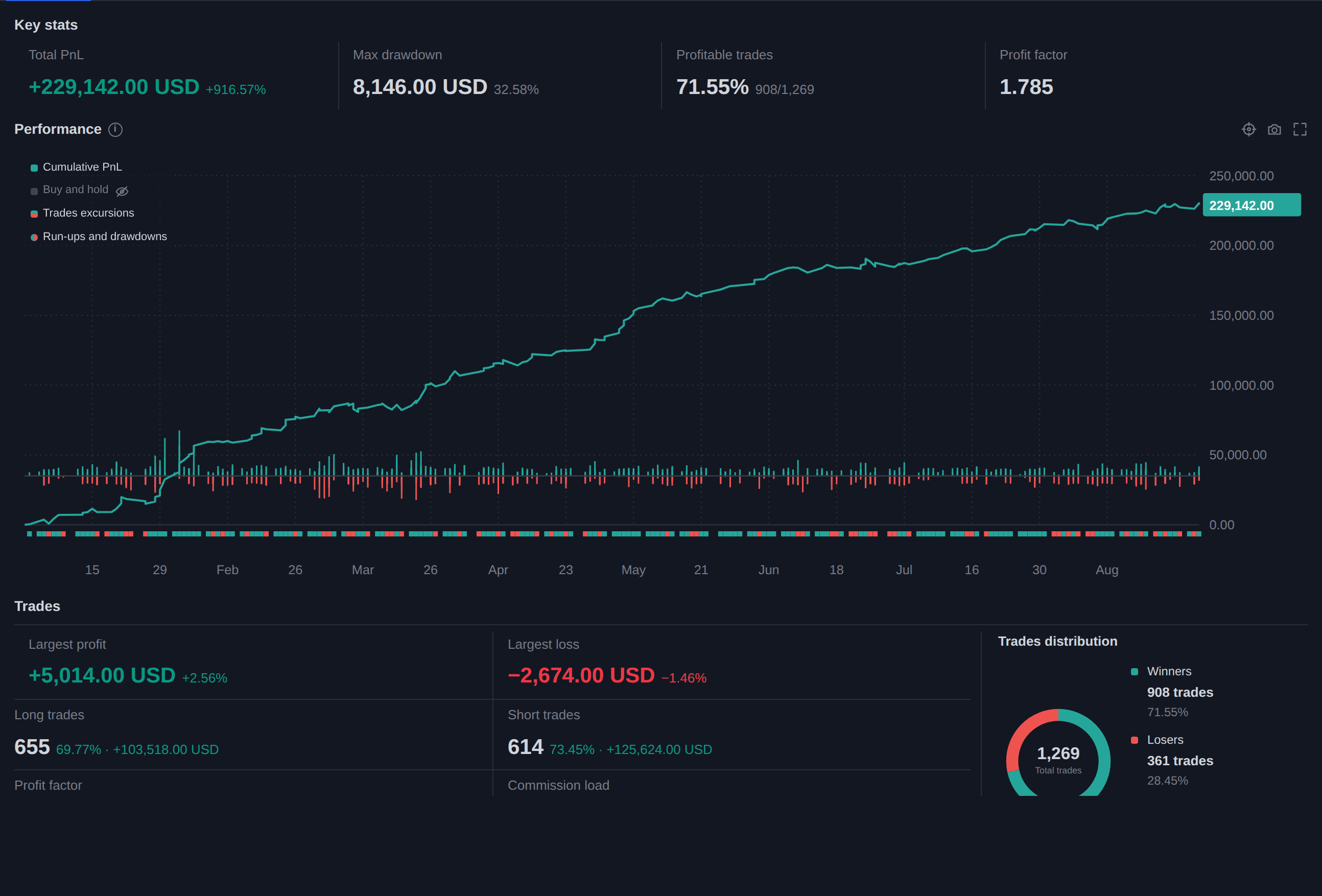Toggle the Trades excursions legend item

coord(82,213)
